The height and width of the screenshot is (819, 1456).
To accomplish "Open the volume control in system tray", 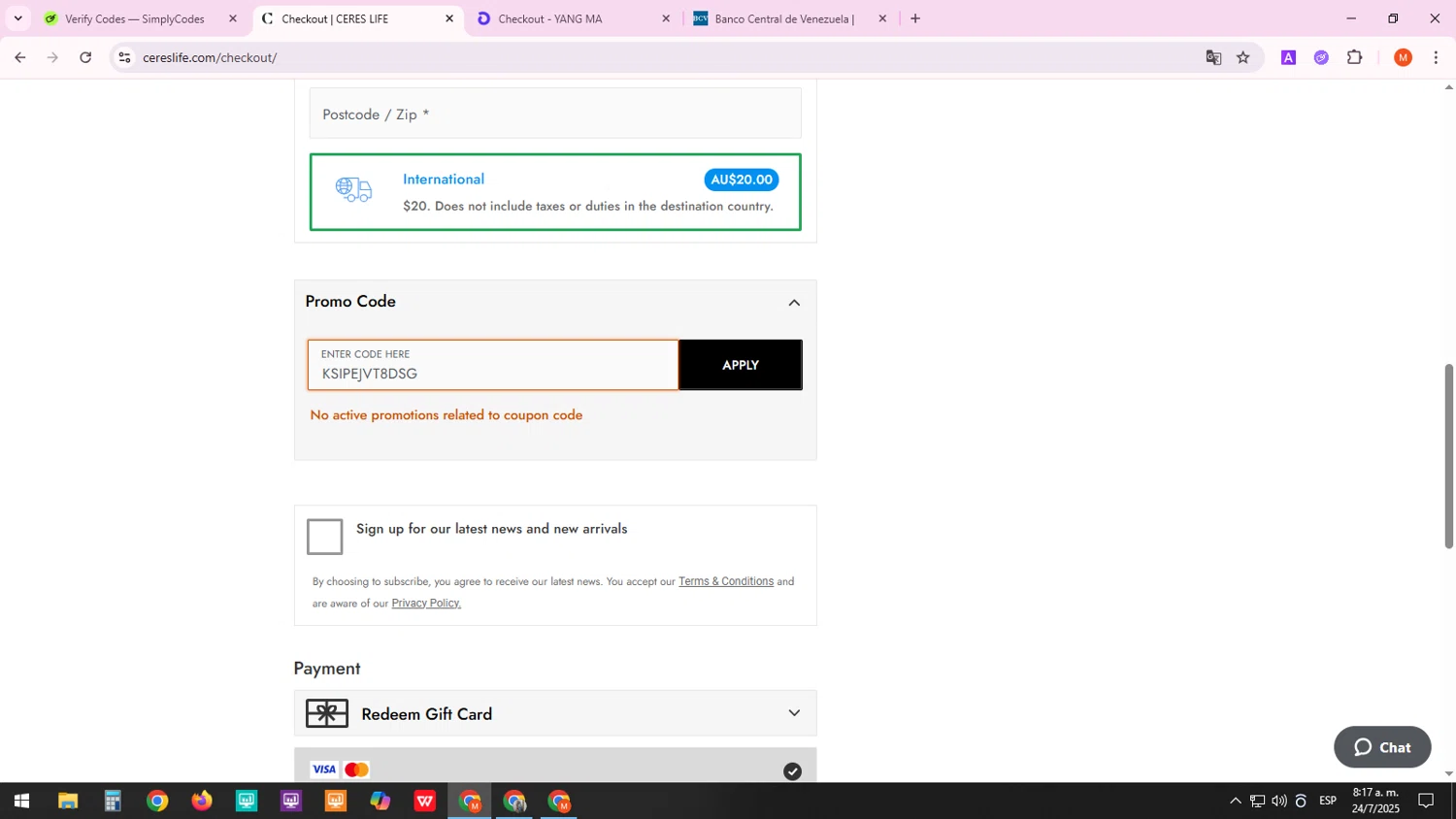I will (1279, 802).
